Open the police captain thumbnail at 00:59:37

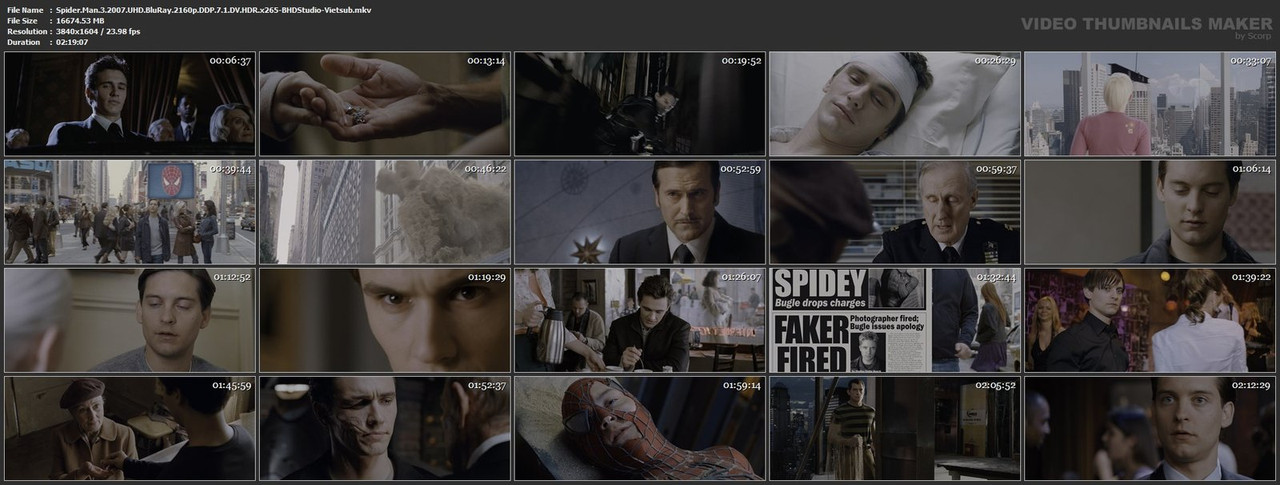pyautogui.click(x=895, y=211)
